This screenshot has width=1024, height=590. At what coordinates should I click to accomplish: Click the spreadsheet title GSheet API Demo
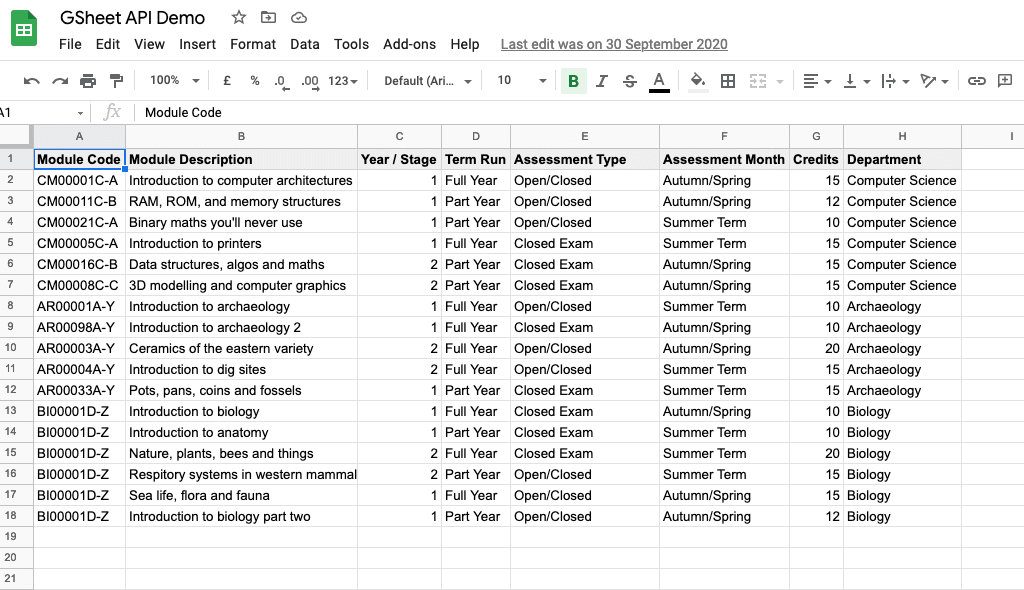click(131, 17)
